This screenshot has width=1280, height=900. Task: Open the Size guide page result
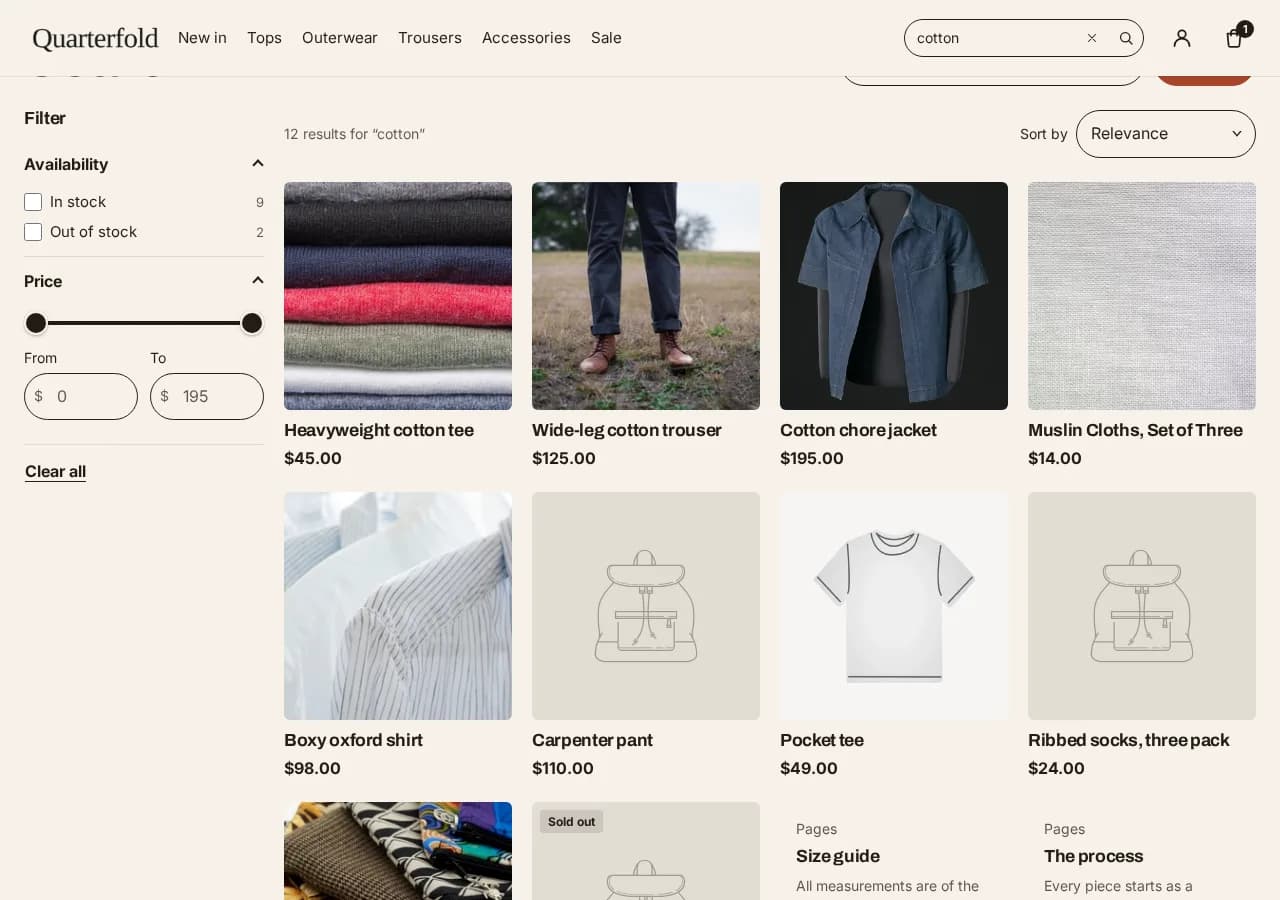click(x=838, y=856)
